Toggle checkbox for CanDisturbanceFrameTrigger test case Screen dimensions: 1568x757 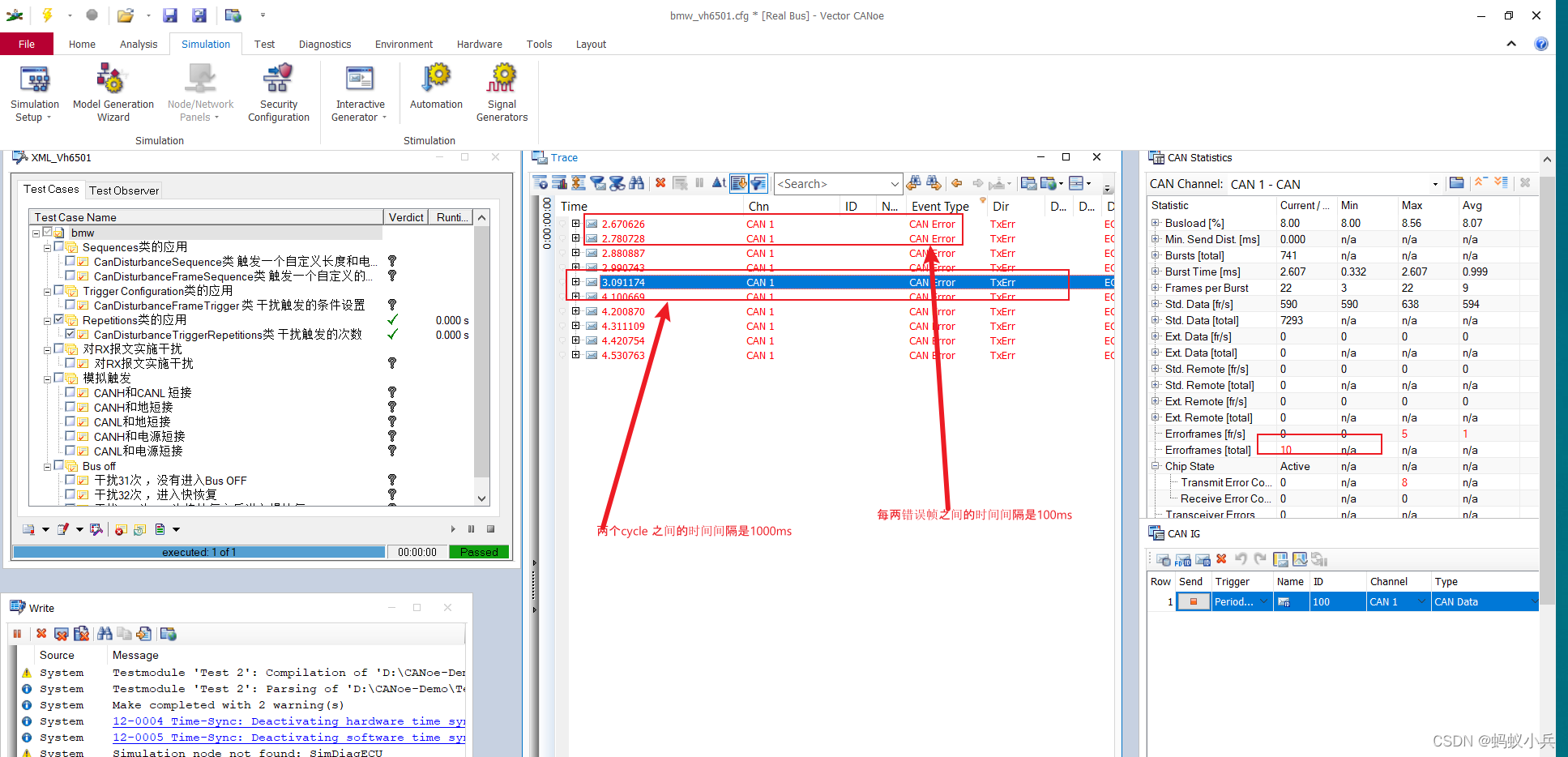(x=70, y=305)
